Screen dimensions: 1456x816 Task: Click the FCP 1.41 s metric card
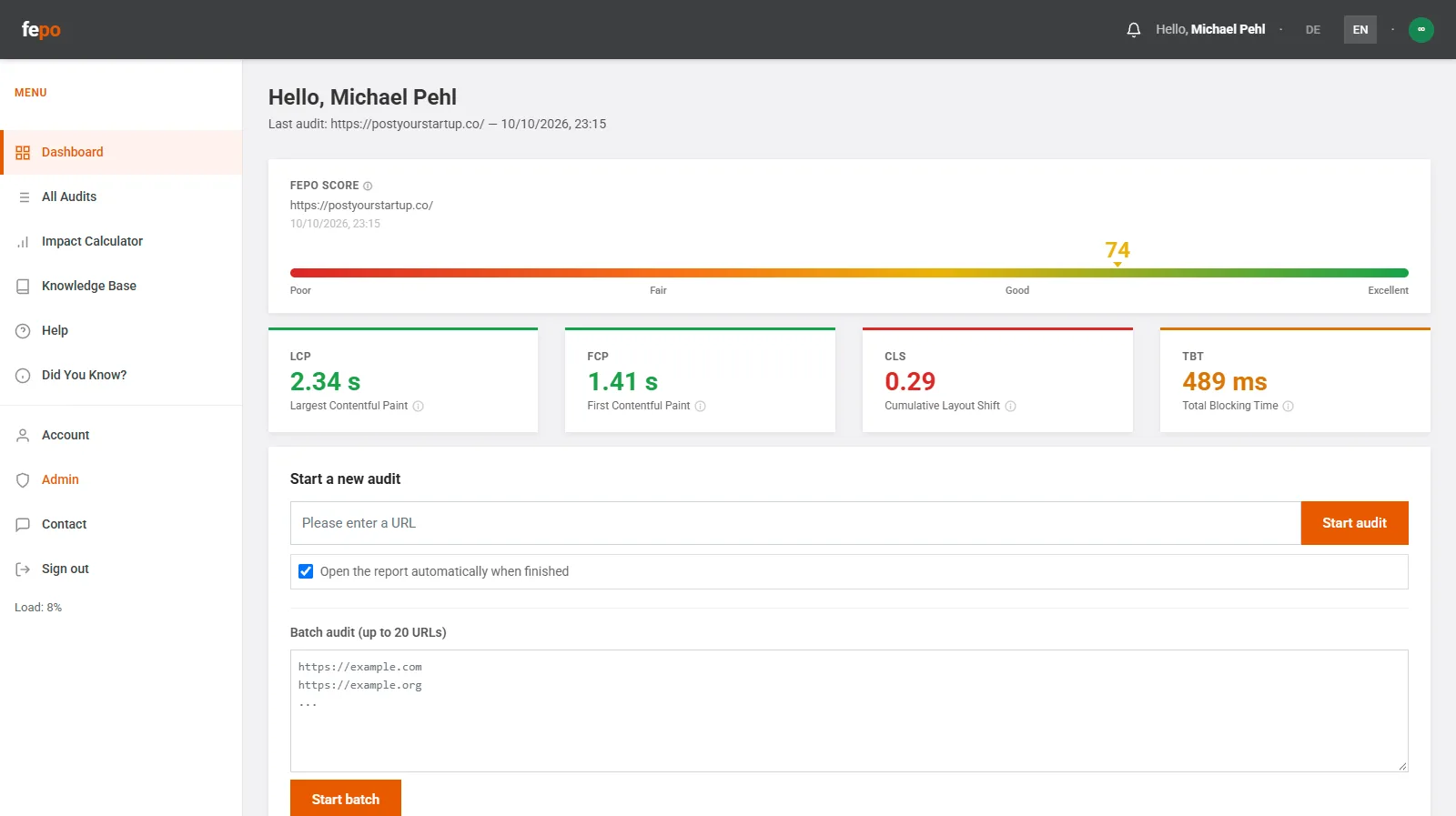click(x=700, y=380)
